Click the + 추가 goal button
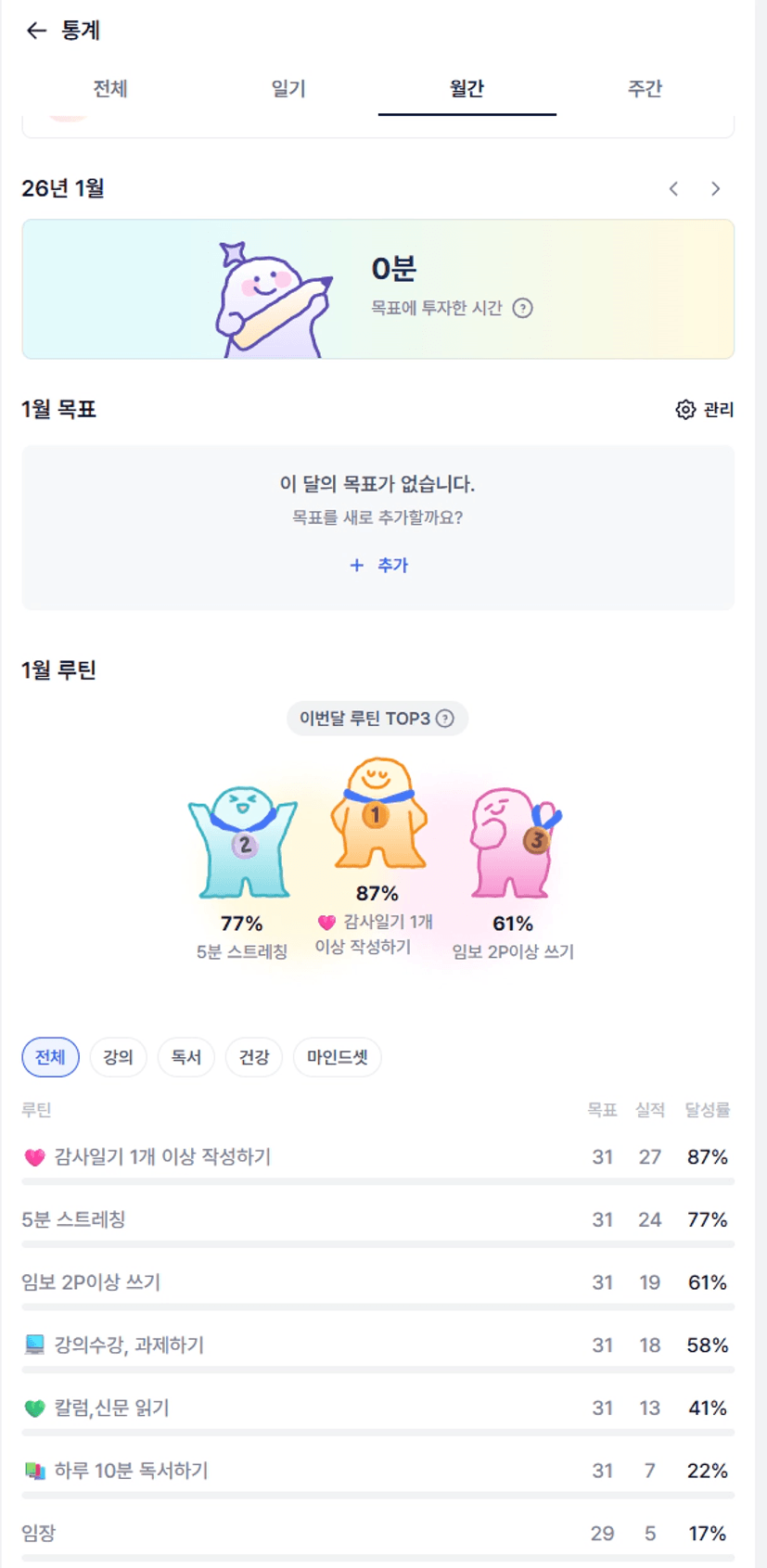 [378, 565]
